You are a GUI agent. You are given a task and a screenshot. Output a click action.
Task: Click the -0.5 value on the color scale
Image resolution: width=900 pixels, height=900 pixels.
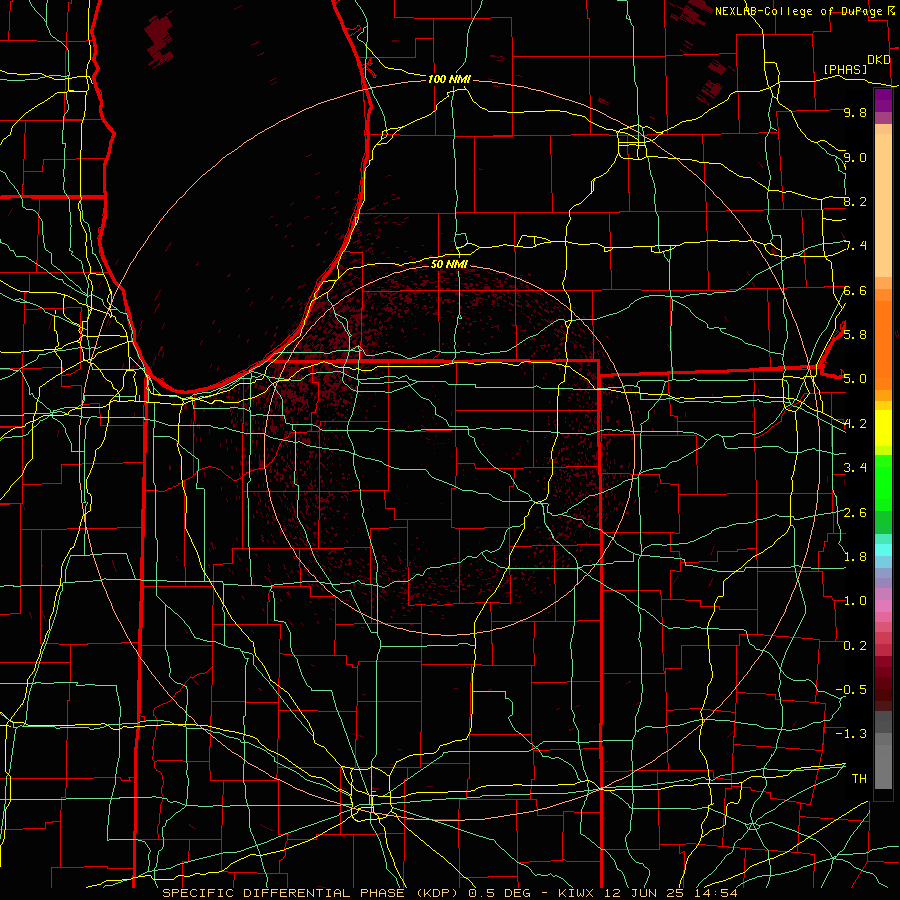[x=851, y=690]
